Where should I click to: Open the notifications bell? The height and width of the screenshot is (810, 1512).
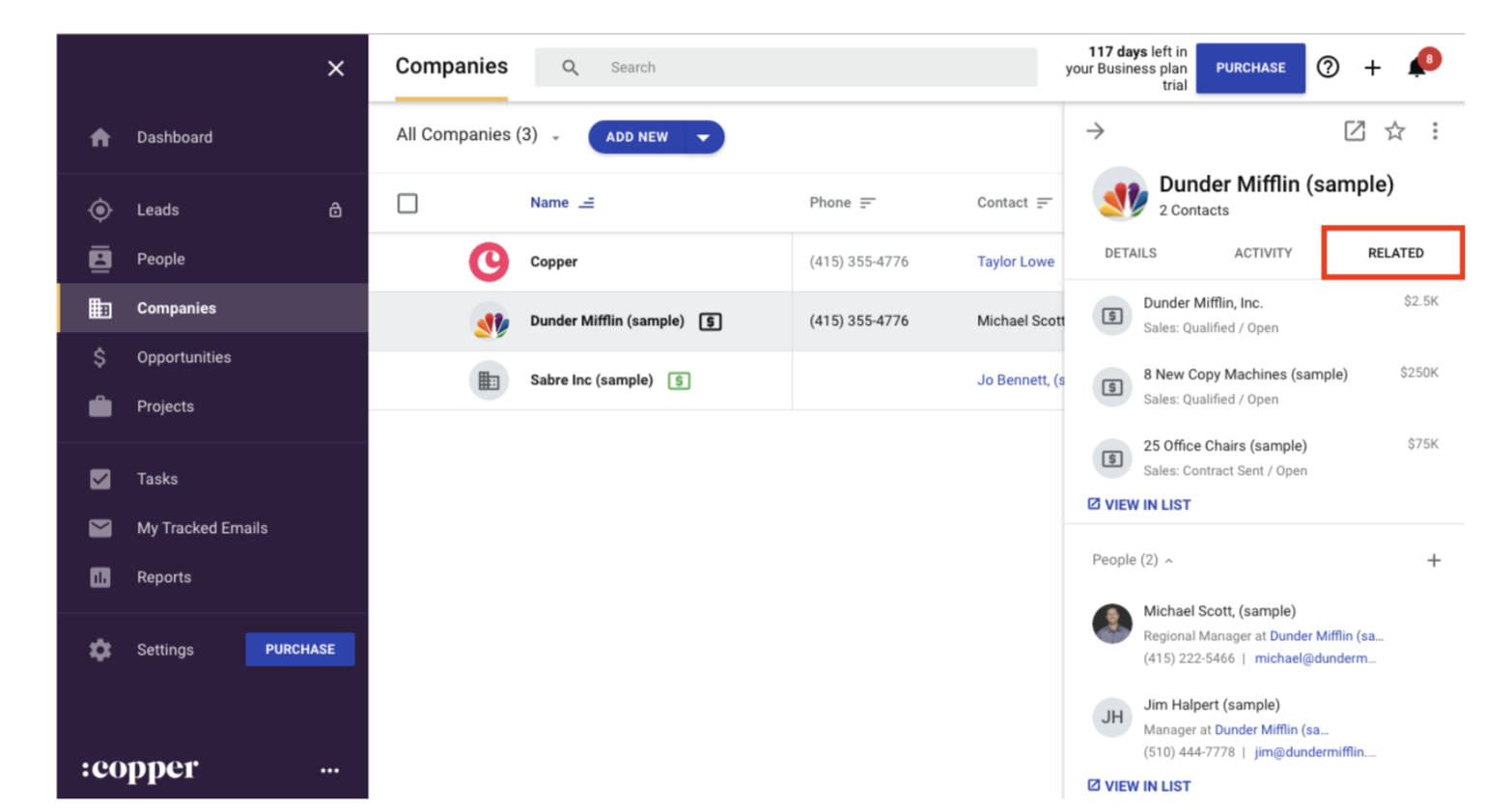pyautogui.click(x=1416, y=68)
